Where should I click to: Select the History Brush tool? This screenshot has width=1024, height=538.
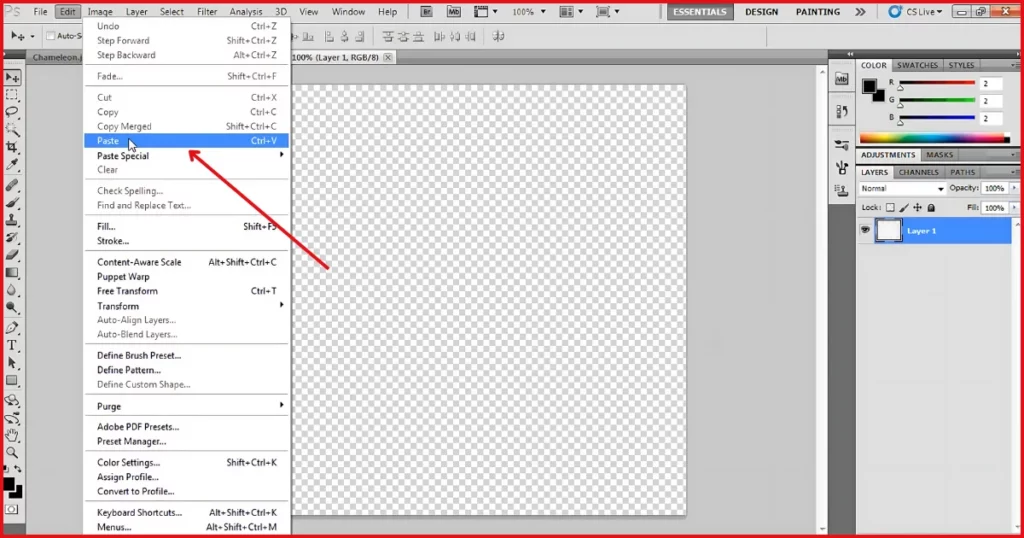12,238
